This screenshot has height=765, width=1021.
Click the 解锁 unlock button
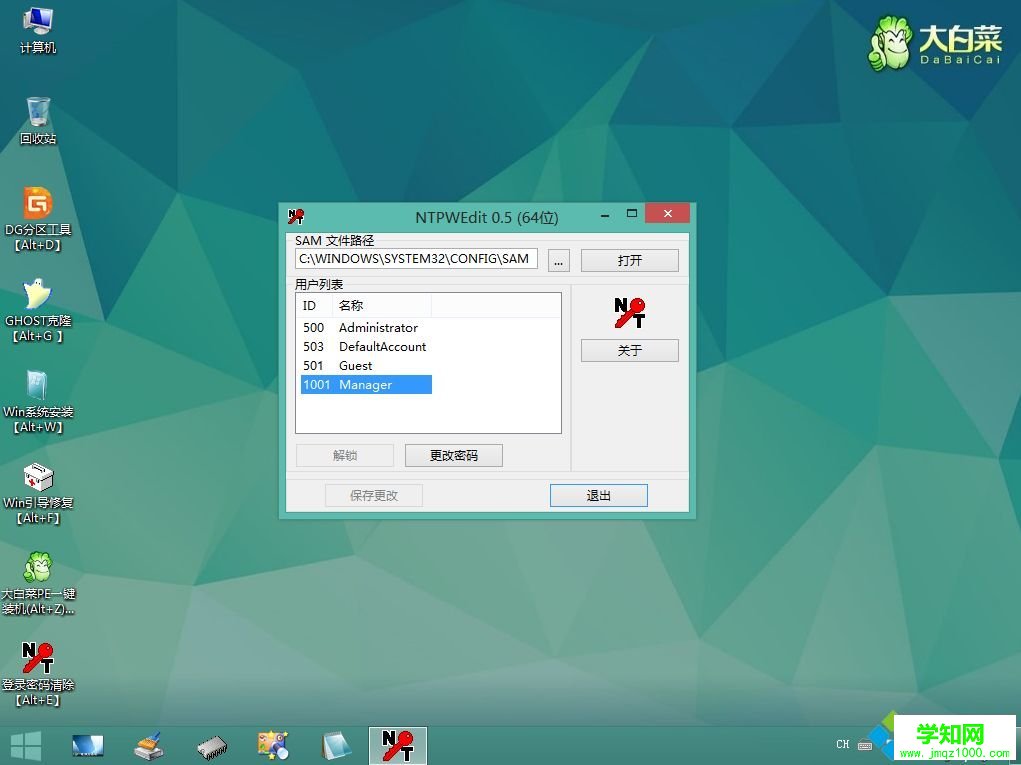pyautogui.click(x=344, y=454)
